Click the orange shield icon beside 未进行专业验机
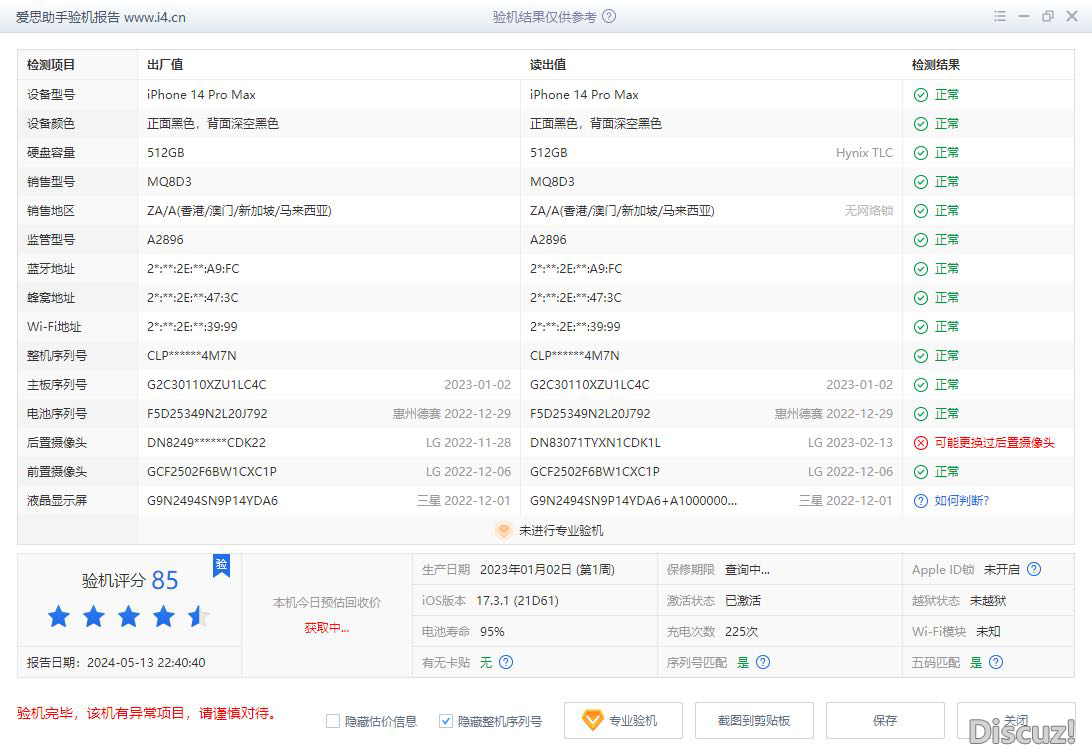Viewport: 1092px width, 756px height. coord(504,530)
